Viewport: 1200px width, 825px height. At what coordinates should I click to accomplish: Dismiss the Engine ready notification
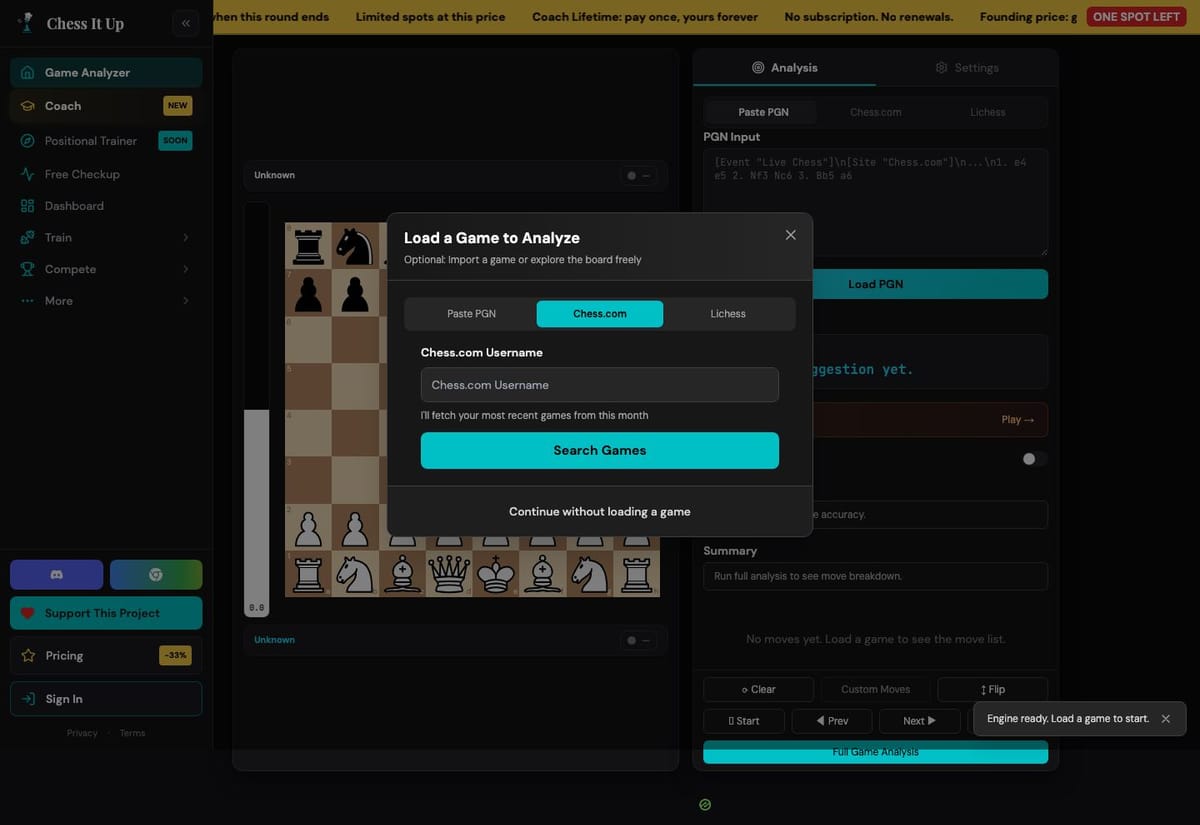pyautogui.click(x=1165, y=719)
